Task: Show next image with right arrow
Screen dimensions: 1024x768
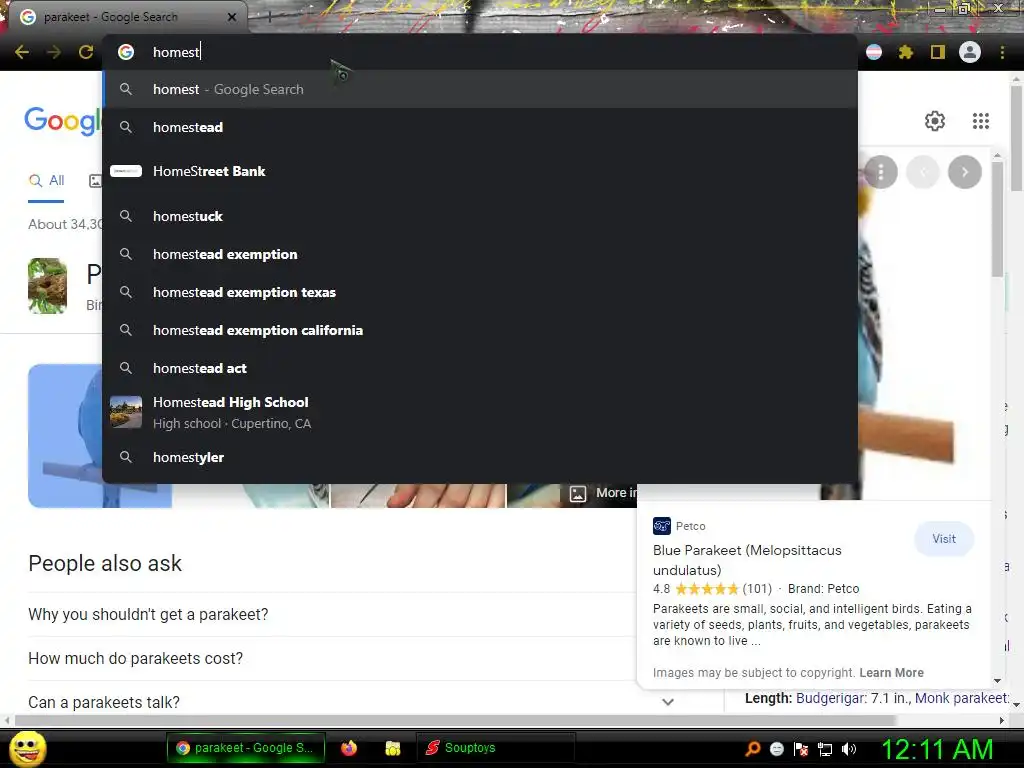Action: [x=965, y=172]
